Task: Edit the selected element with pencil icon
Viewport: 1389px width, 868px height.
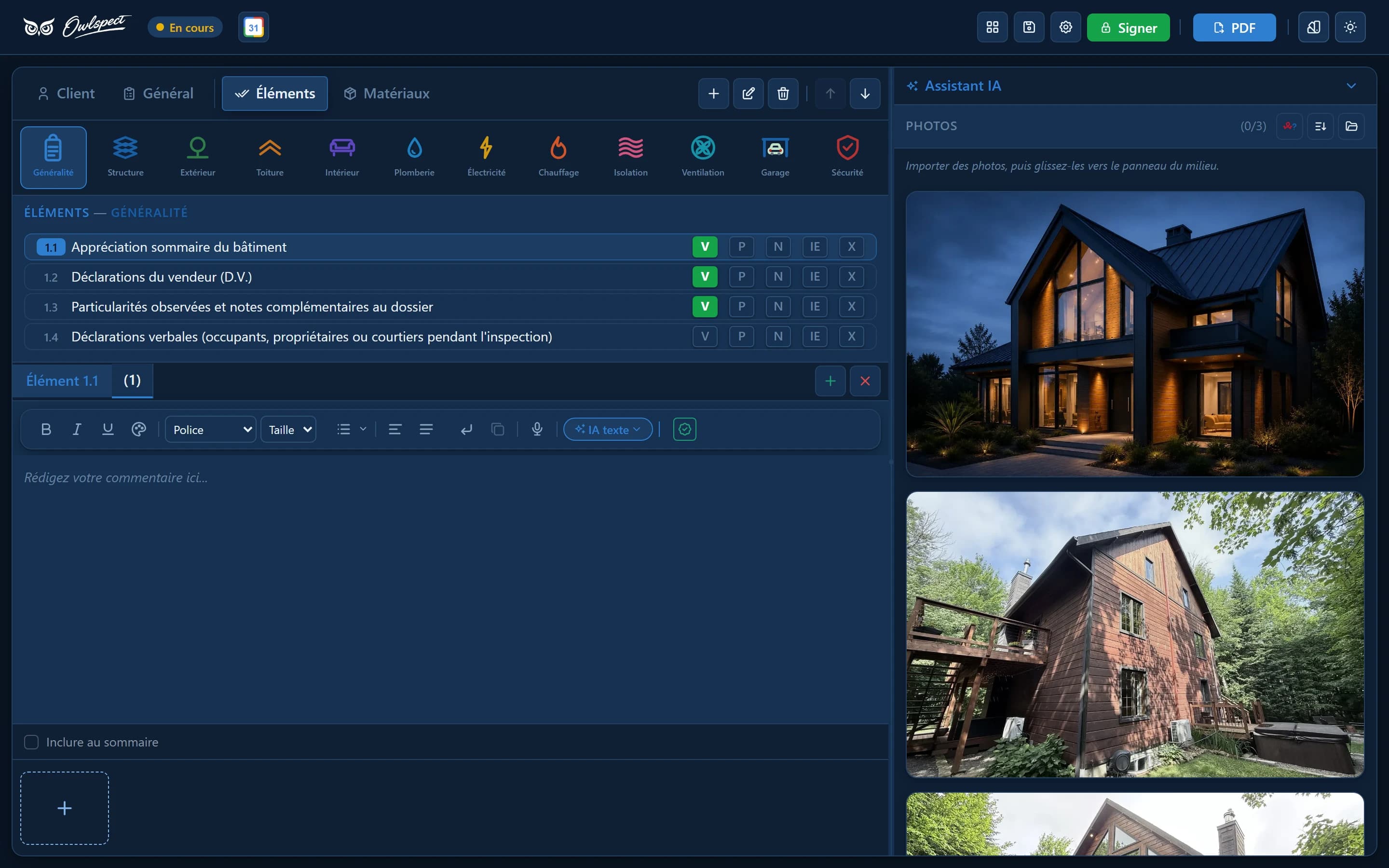Action: (749, 94)
